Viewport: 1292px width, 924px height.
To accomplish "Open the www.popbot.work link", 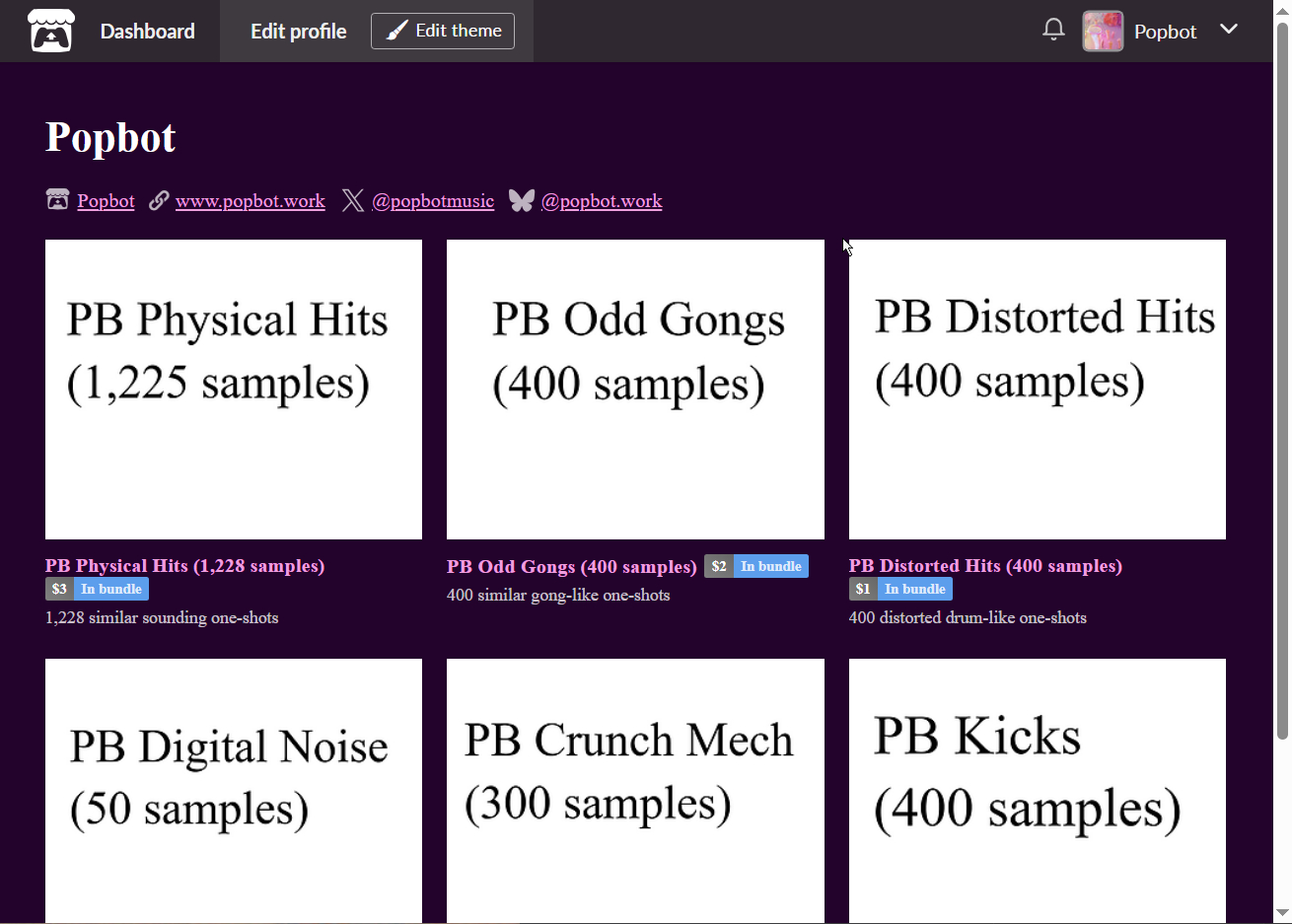I will pos(250,201).
